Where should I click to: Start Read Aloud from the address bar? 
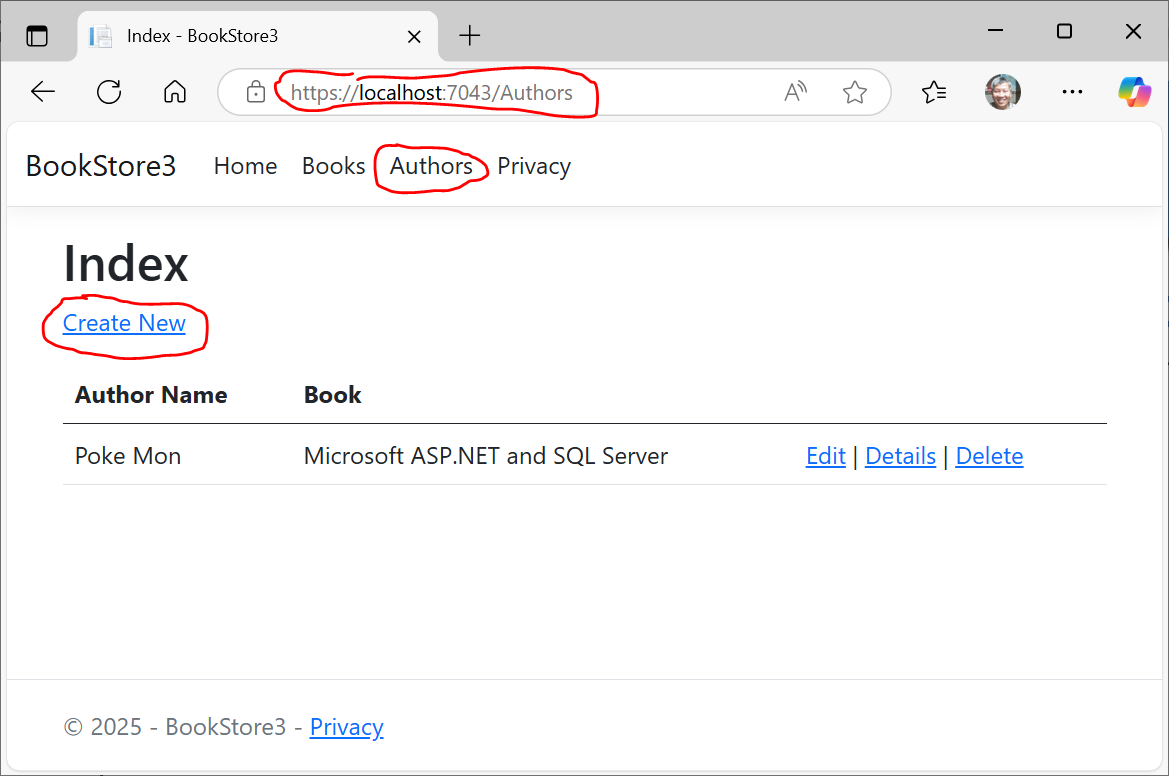795,92
